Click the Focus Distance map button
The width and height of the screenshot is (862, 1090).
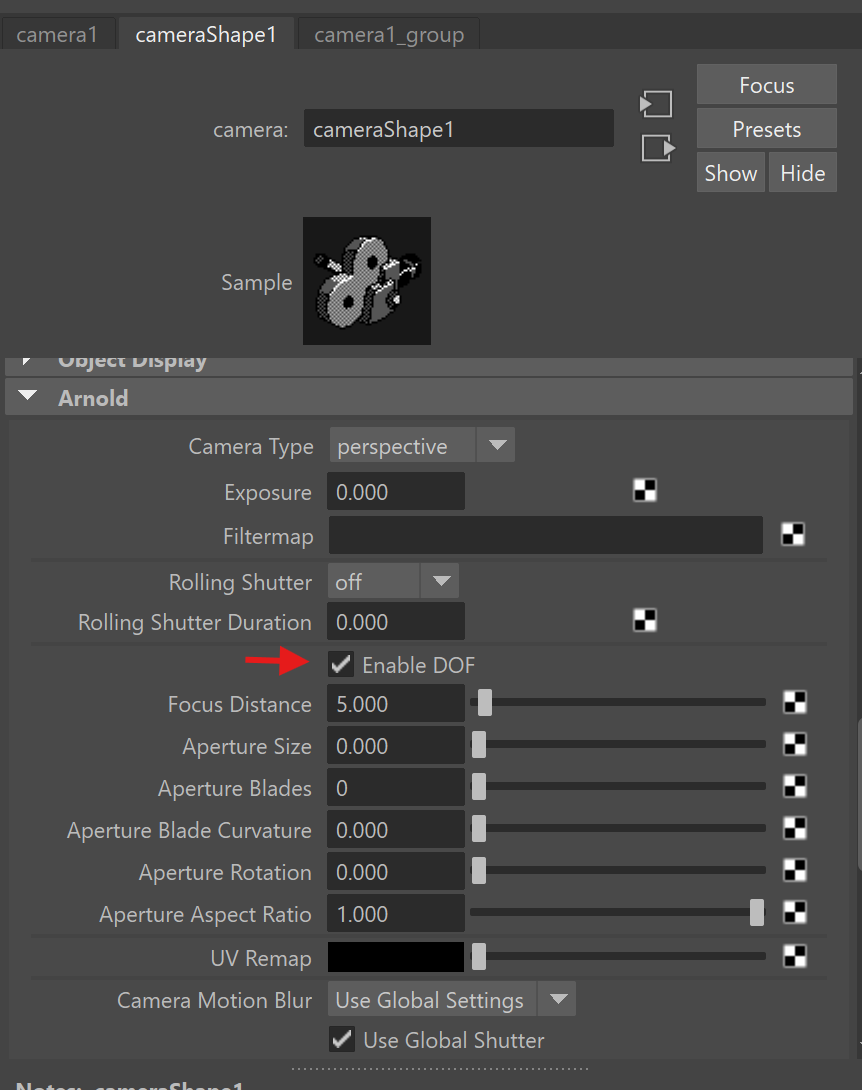795,703
